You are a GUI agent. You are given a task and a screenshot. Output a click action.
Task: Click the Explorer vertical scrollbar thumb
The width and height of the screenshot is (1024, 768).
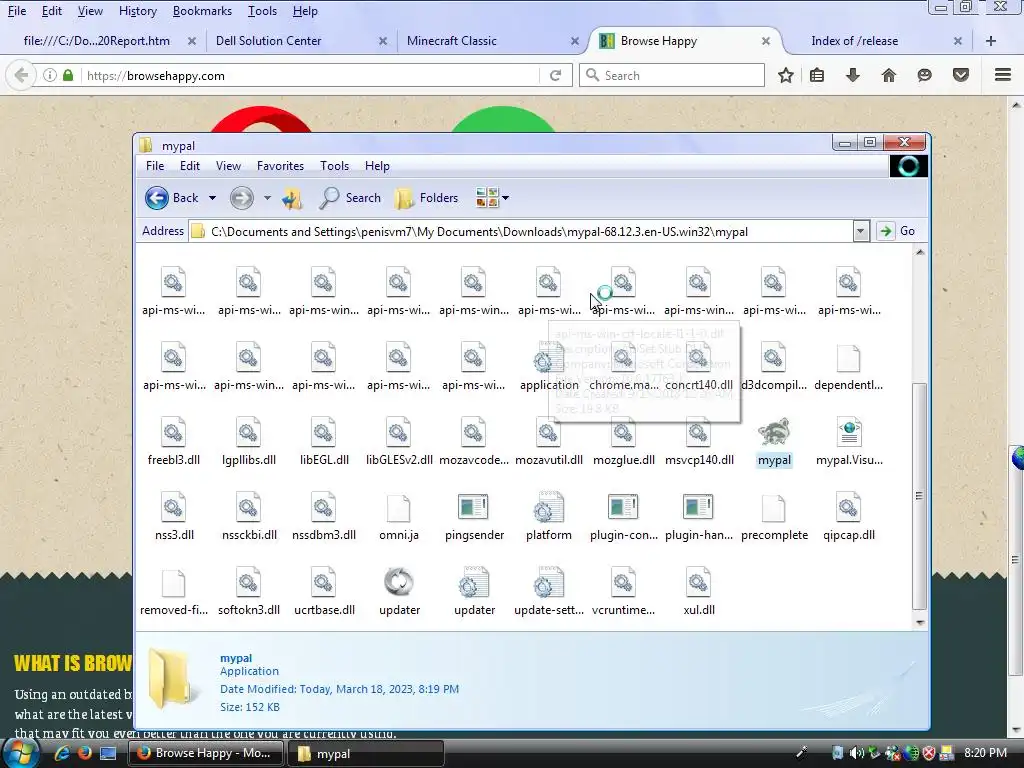920,496
